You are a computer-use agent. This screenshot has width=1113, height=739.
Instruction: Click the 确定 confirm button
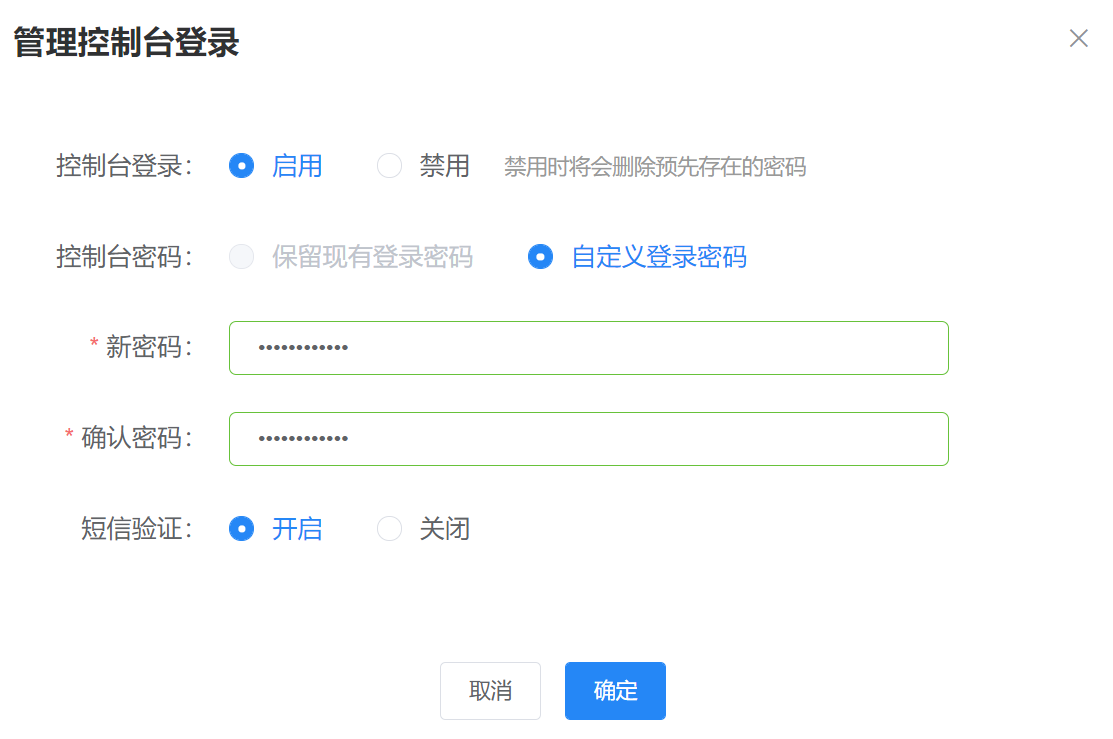click(x=614, y=690)
